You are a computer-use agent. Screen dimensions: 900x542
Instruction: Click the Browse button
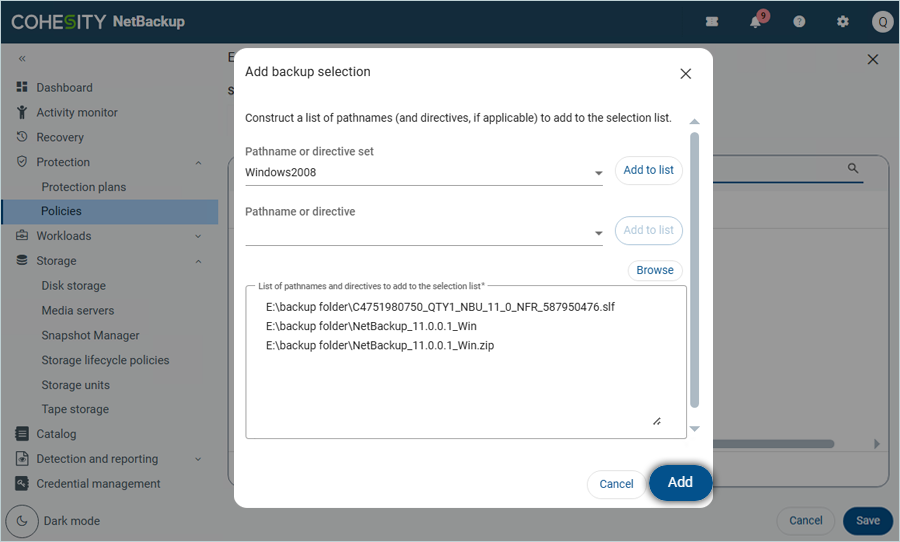pyautogui.click(x=655, y=270)
